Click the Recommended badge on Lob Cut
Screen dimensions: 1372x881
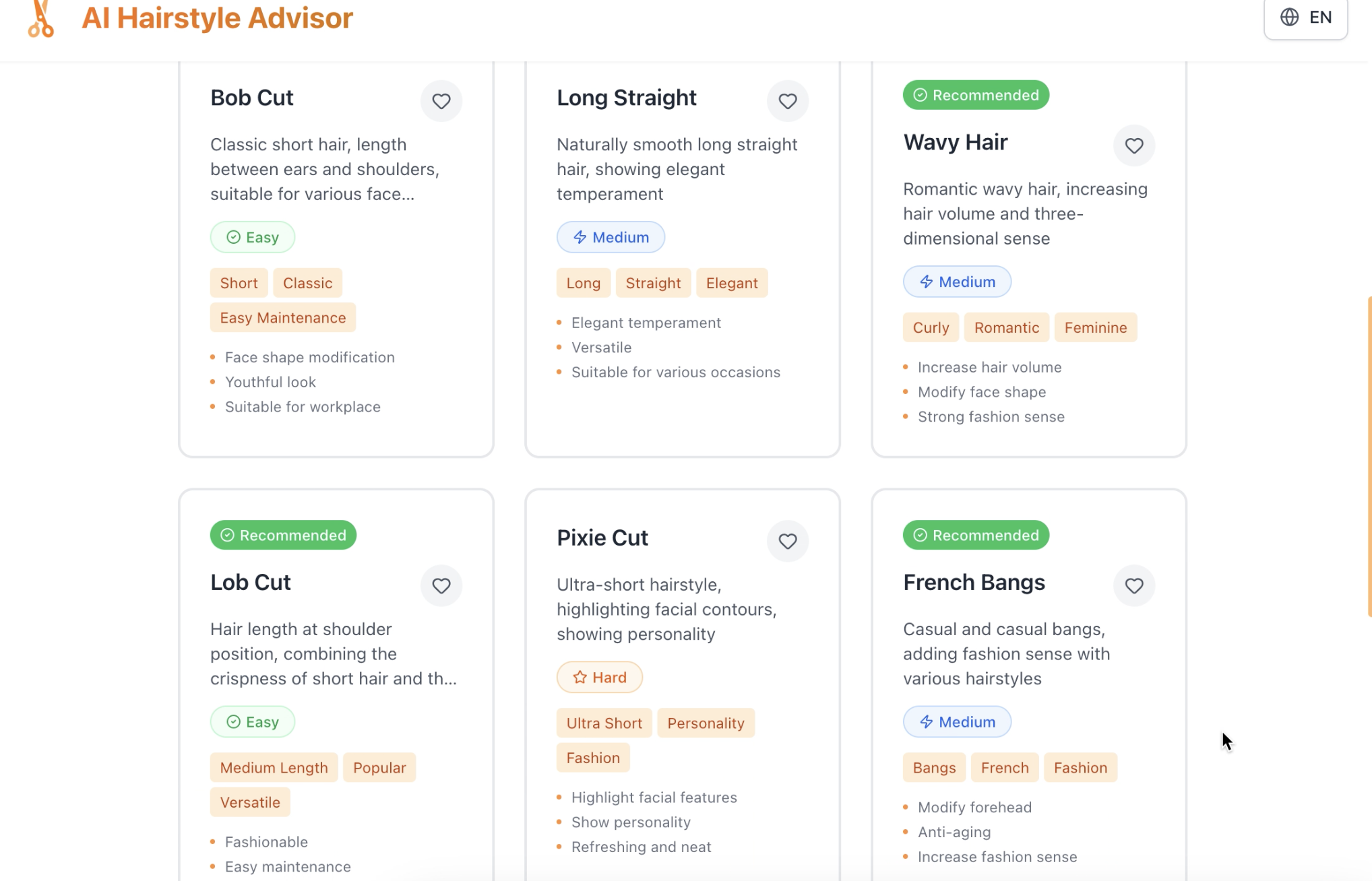283,535
